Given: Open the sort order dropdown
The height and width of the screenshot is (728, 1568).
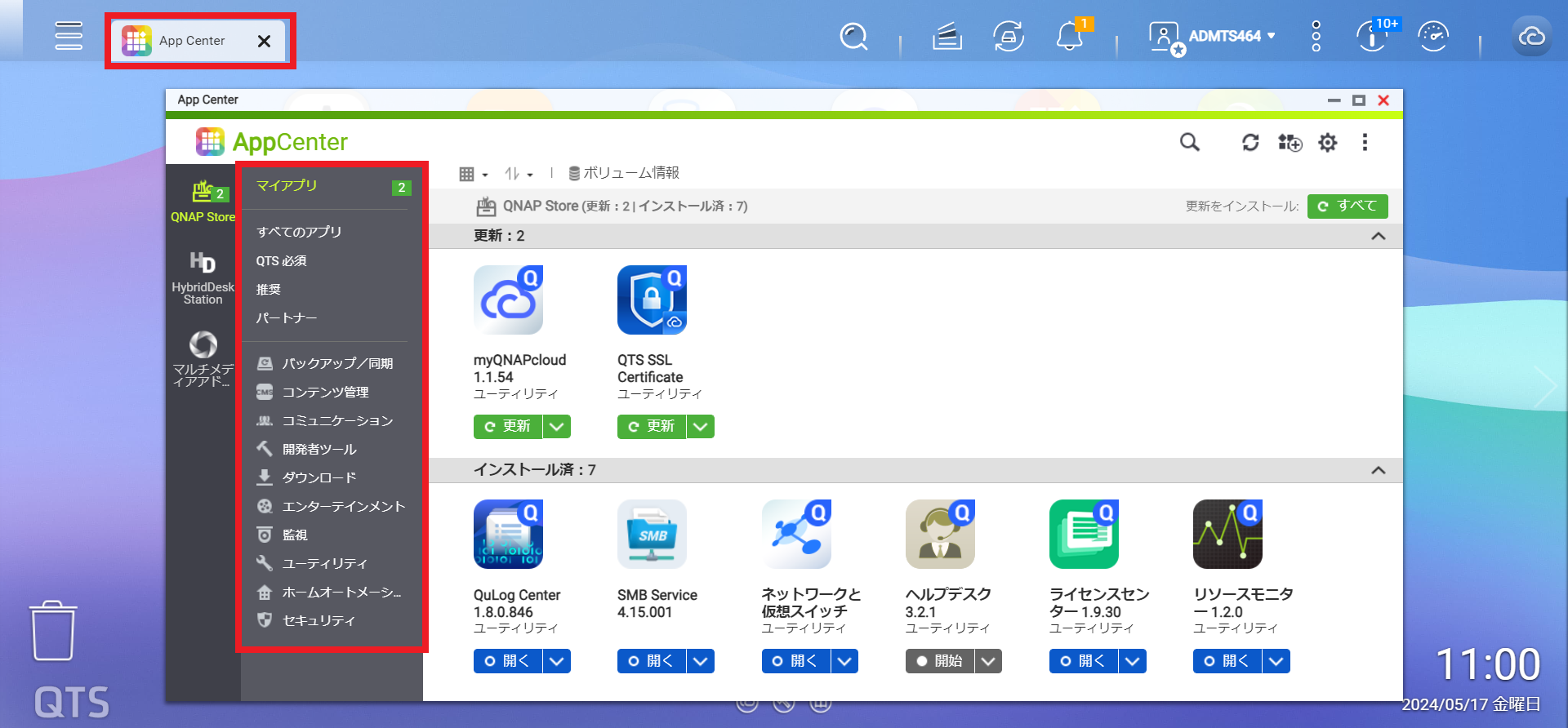Looking at the screenshot, I should pyautogui.click(x=519, y=174).
